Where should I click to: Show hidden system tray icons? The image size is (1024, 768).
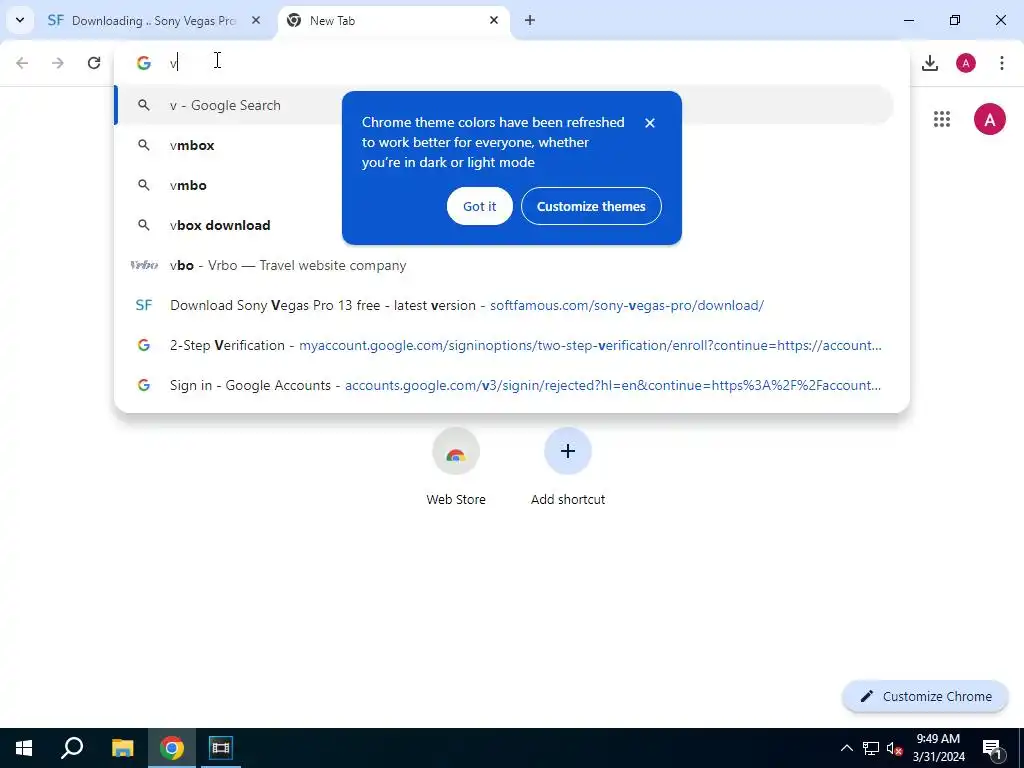tap(846, 748)
